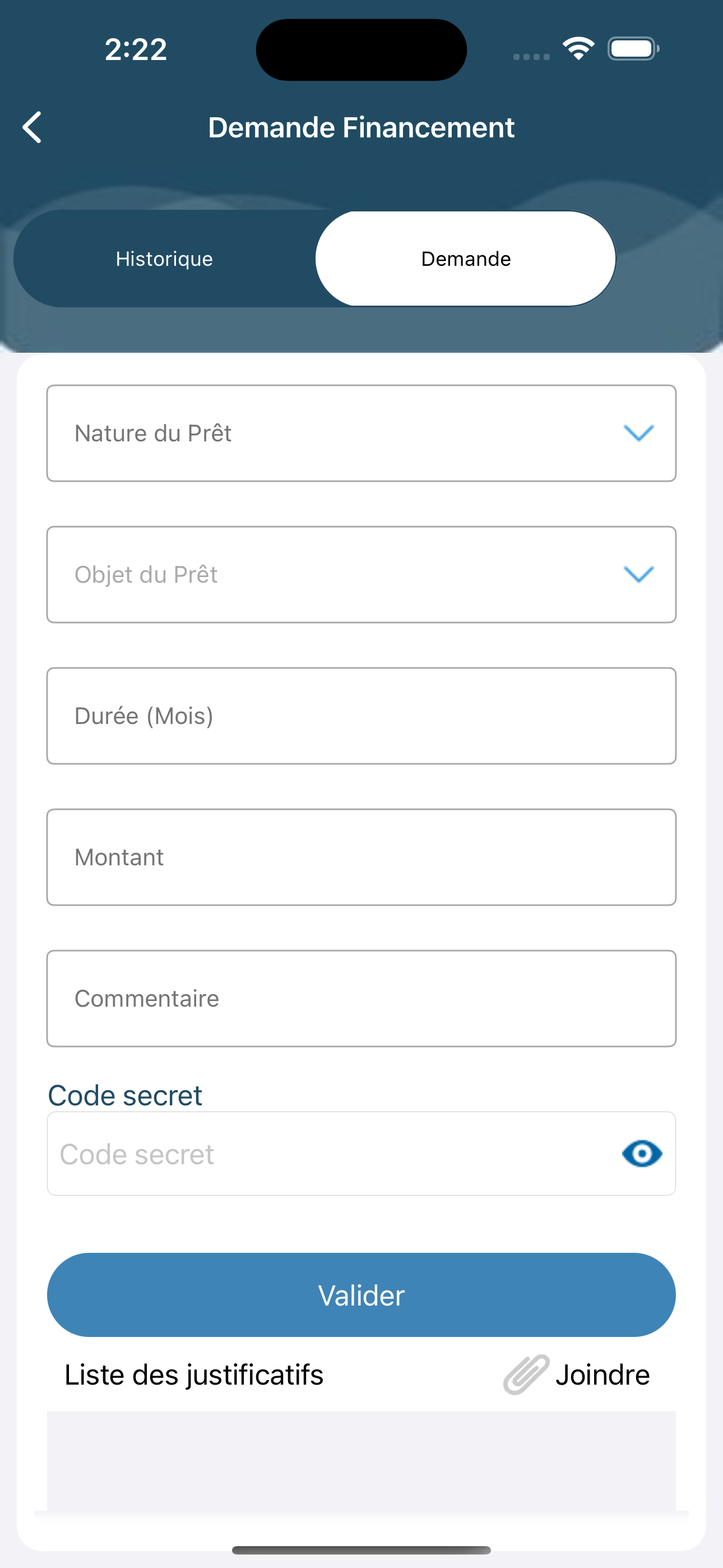Tap the back arrow icon

[33, 127]
